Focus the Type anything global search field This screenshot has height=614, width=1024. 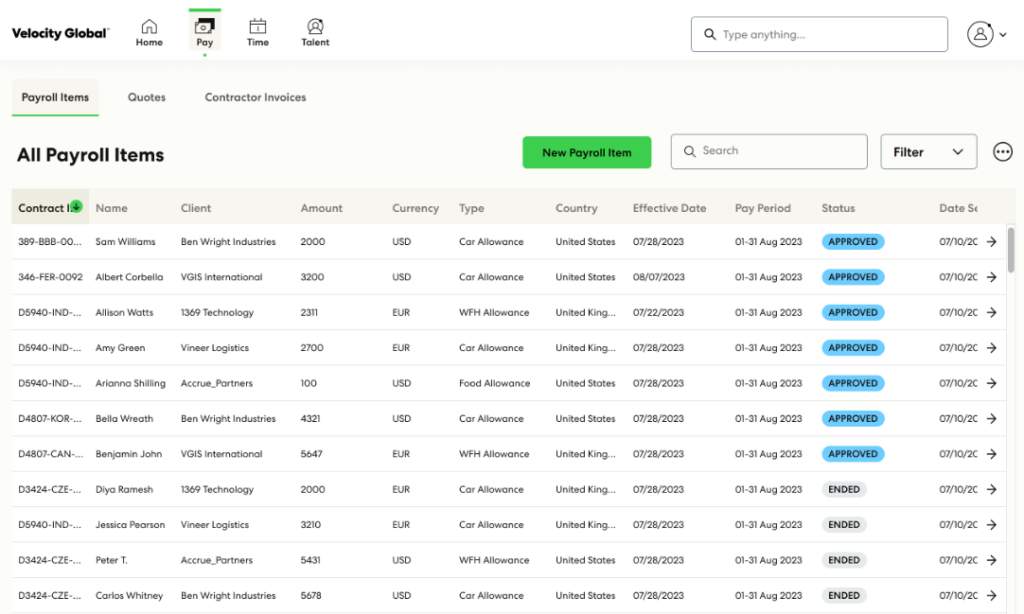[x=819, y=34]
